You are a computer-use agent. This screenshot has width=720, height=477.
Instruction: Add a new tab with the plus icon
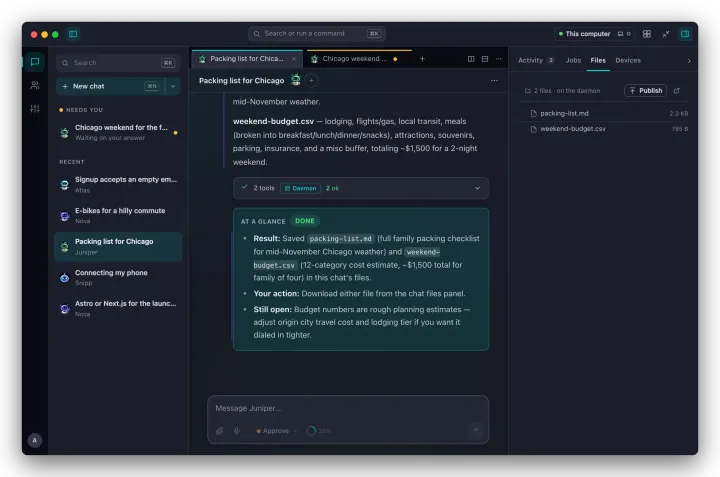(422, 59)
